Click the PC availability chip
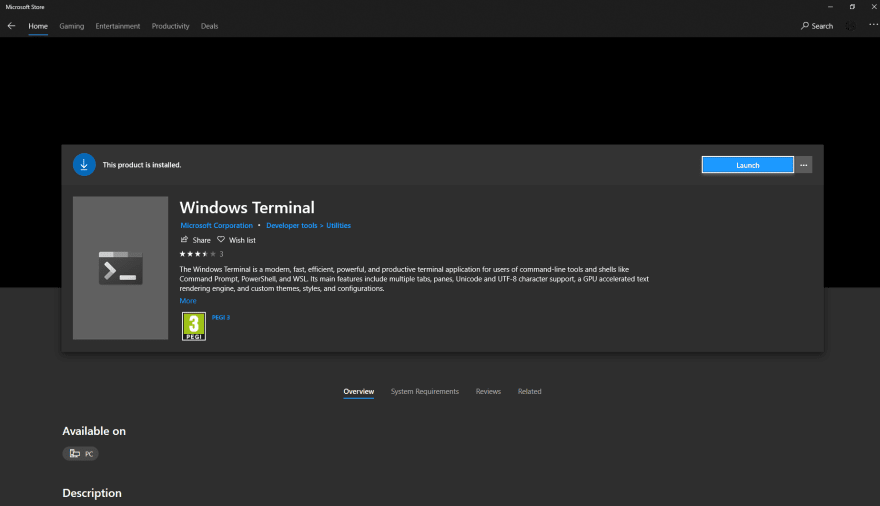Screen dimensions: 880x506 pos(80,453)
